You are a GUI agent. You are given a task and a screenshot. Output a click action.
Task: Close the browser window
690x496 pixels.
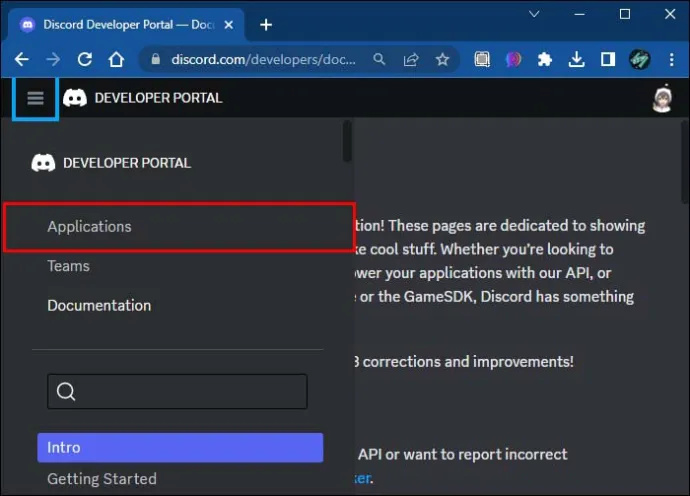(670, 14)
